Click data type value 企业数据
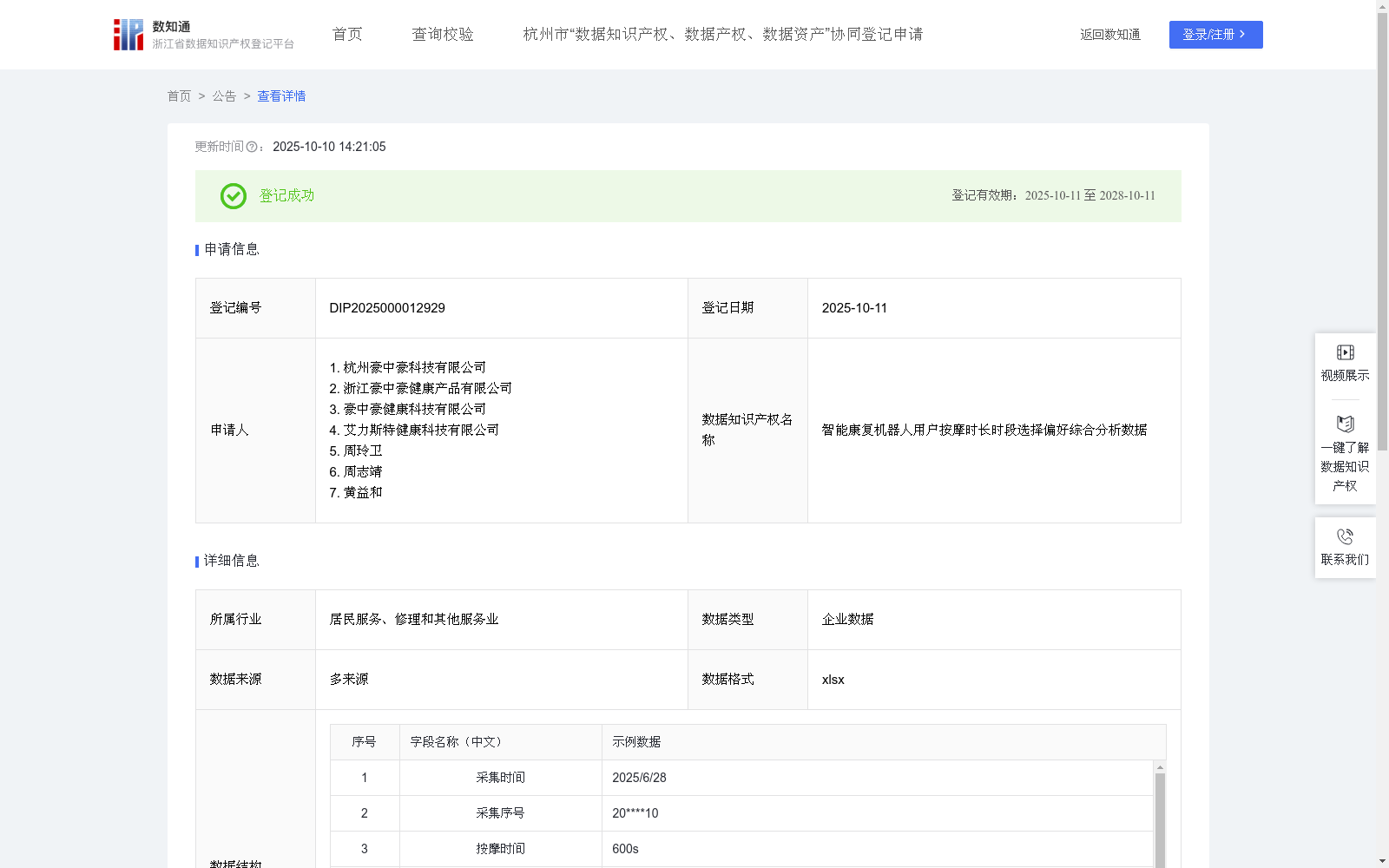 847,620
